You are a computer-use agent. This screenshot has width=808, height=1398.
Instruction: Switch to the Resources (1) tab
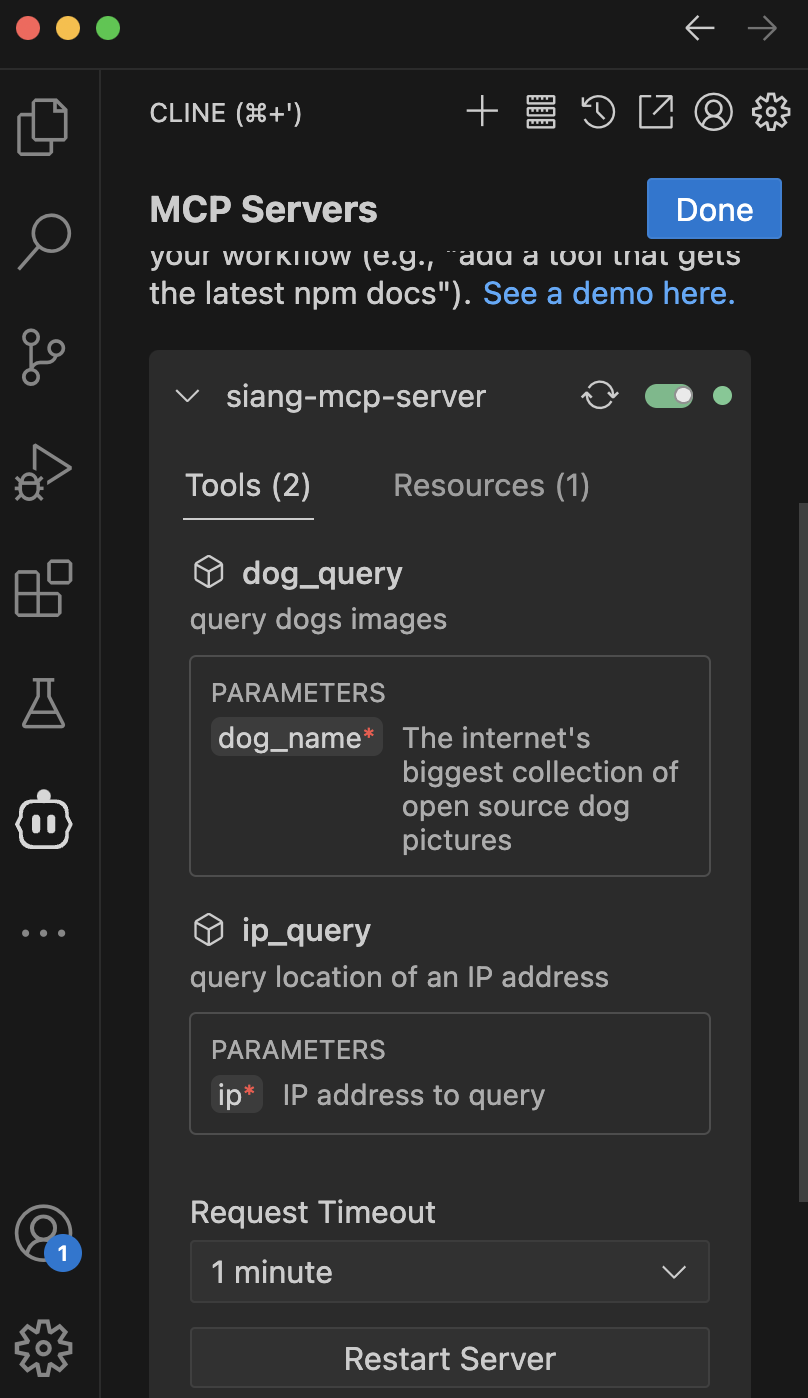491,486
